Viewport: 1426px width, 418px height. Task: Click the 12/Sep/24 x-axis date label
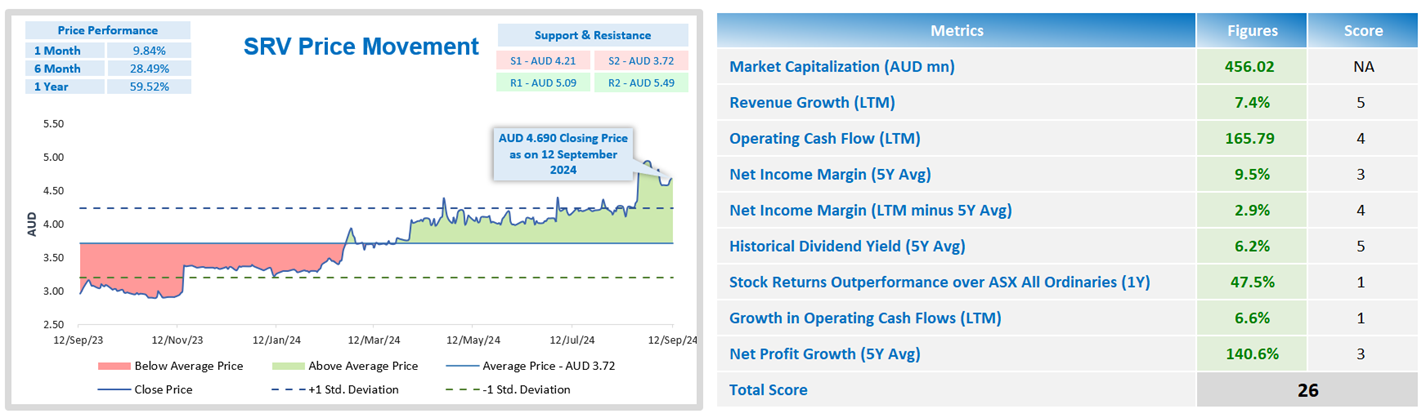click(671, 341)
